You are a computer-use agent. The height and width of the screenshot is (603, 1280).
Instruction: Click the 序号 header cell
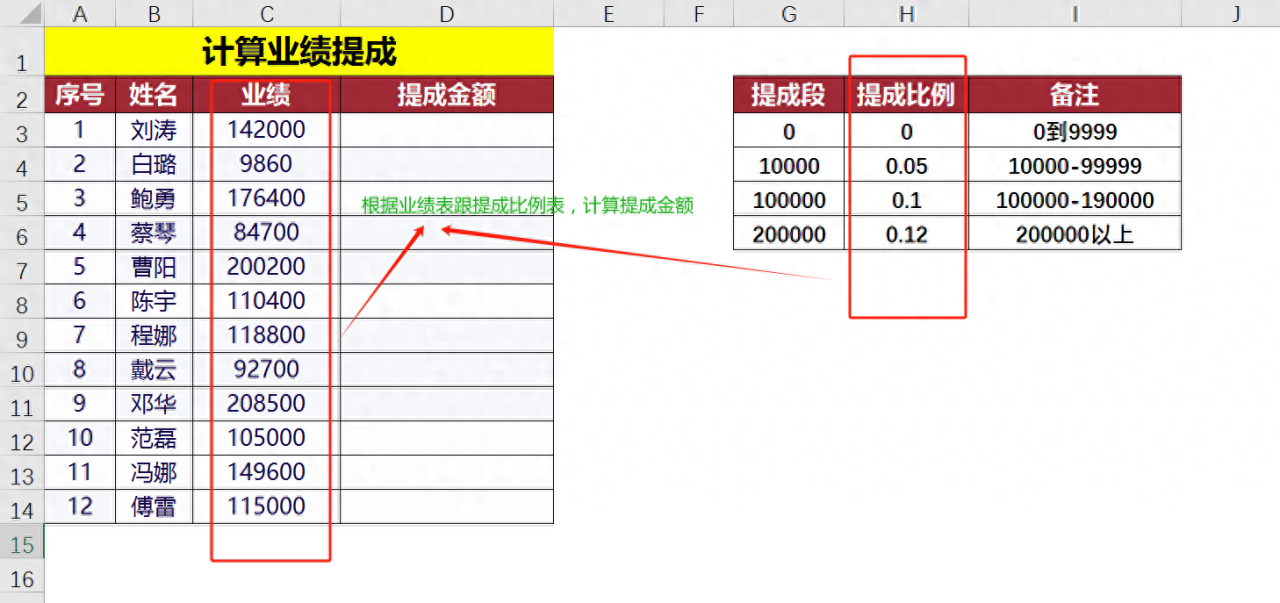point(80,95)
